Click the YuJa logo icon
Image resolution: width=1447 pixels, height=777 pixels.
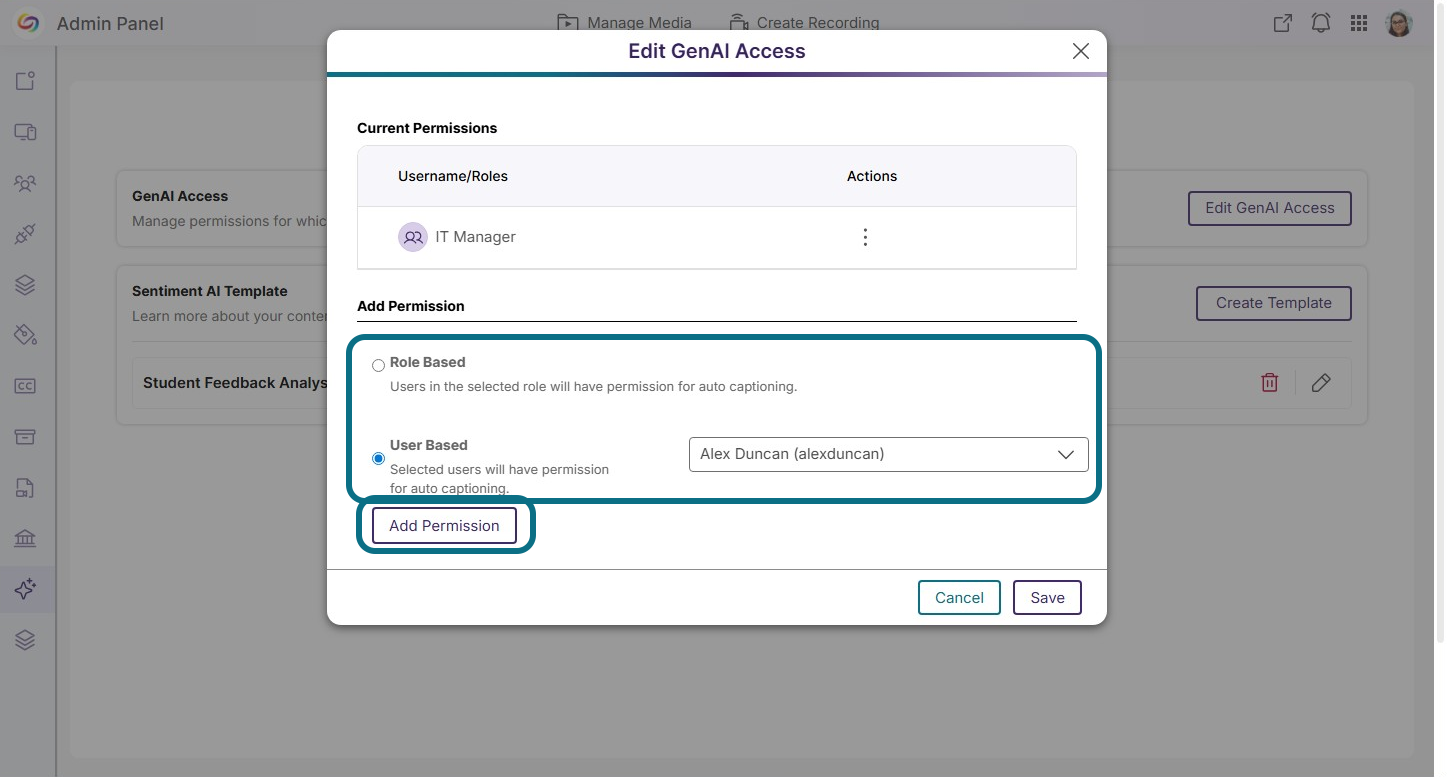[28, 23]
